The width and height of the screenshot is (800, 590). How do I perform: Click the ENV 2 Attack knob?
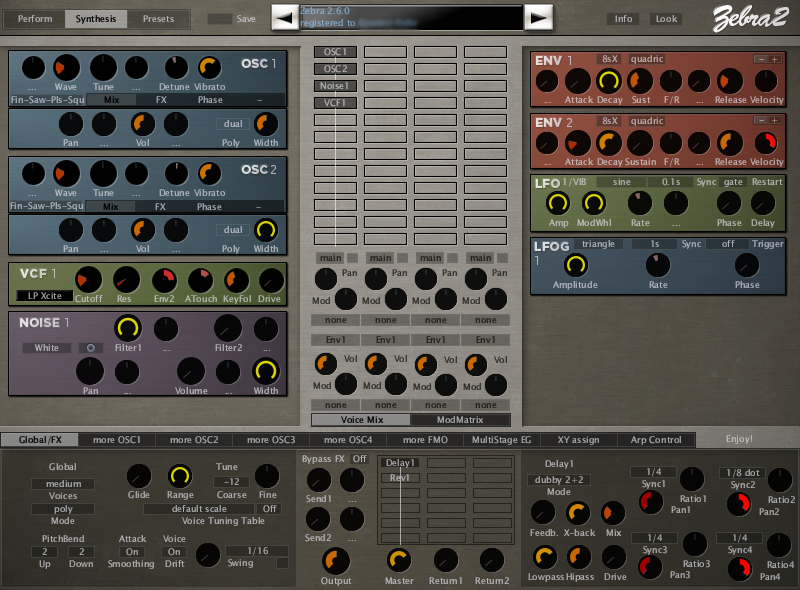[578, 143]
